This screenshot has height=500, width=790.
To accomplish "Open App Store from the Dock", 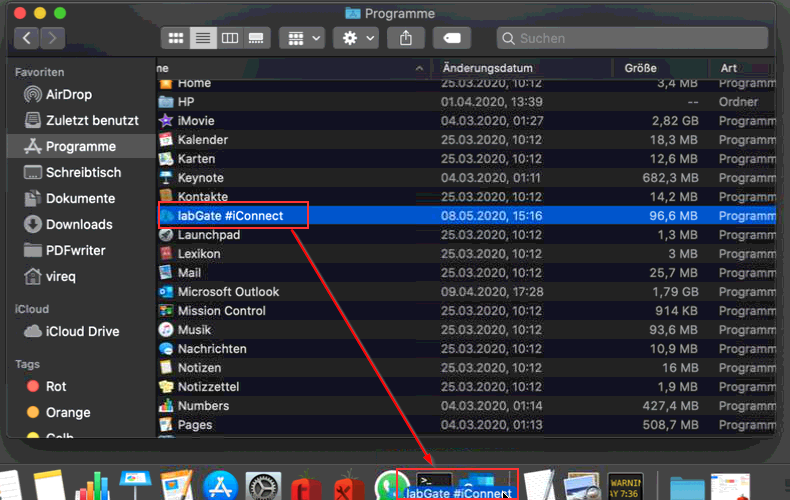I will tap(220, 485).
